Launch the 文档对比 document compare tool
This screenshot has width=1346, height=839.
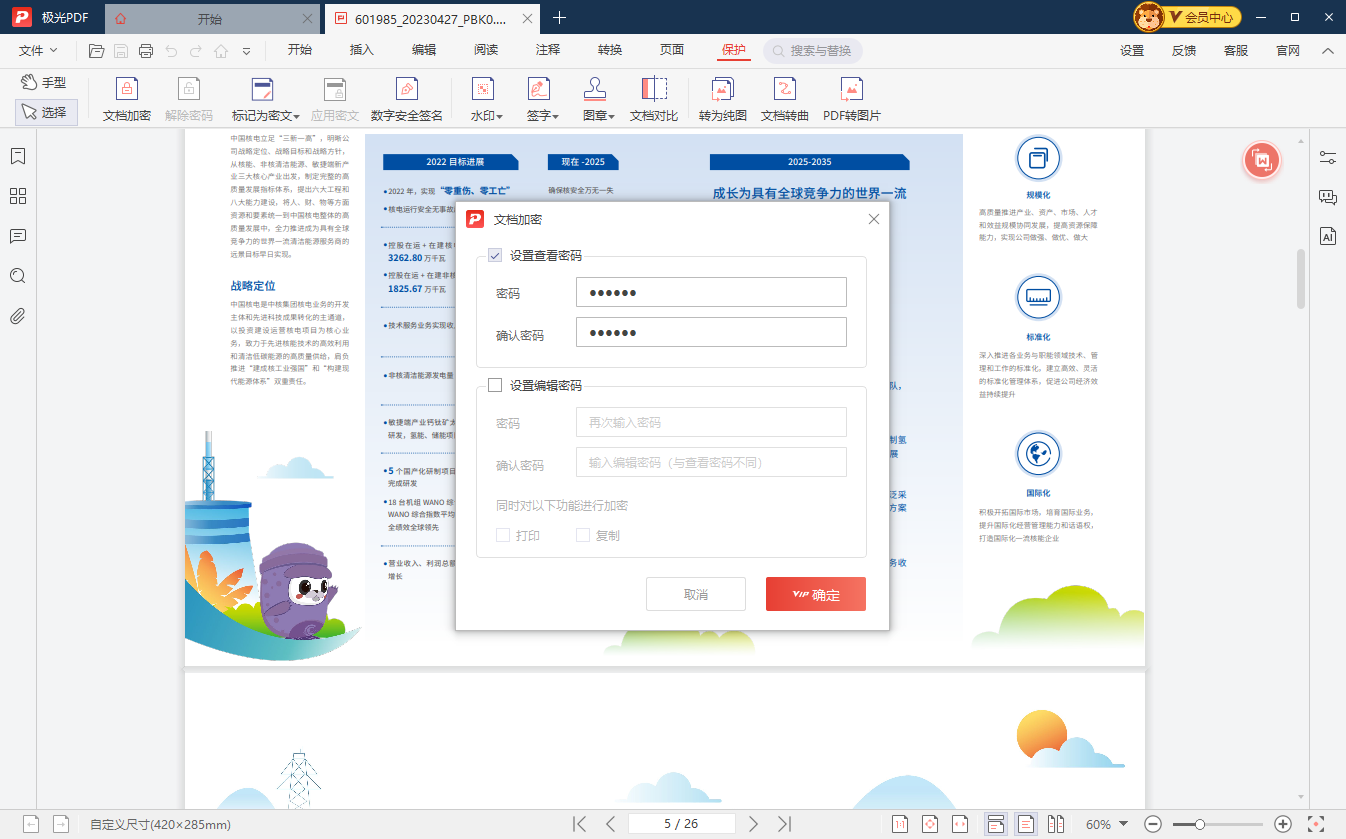point(655,99)
